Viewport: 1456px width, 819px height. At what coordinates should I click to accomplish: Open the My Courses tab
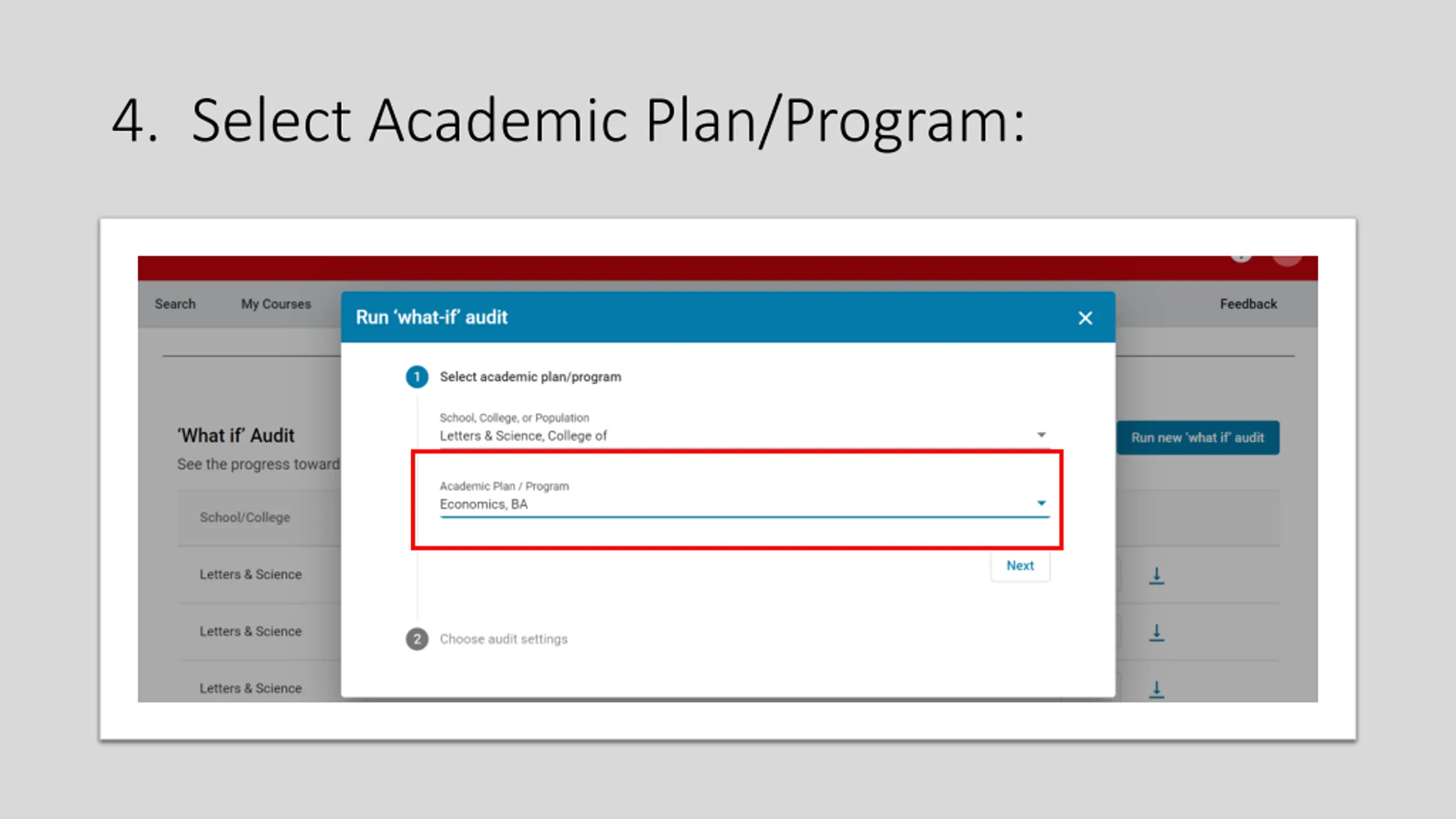[276, 304]
